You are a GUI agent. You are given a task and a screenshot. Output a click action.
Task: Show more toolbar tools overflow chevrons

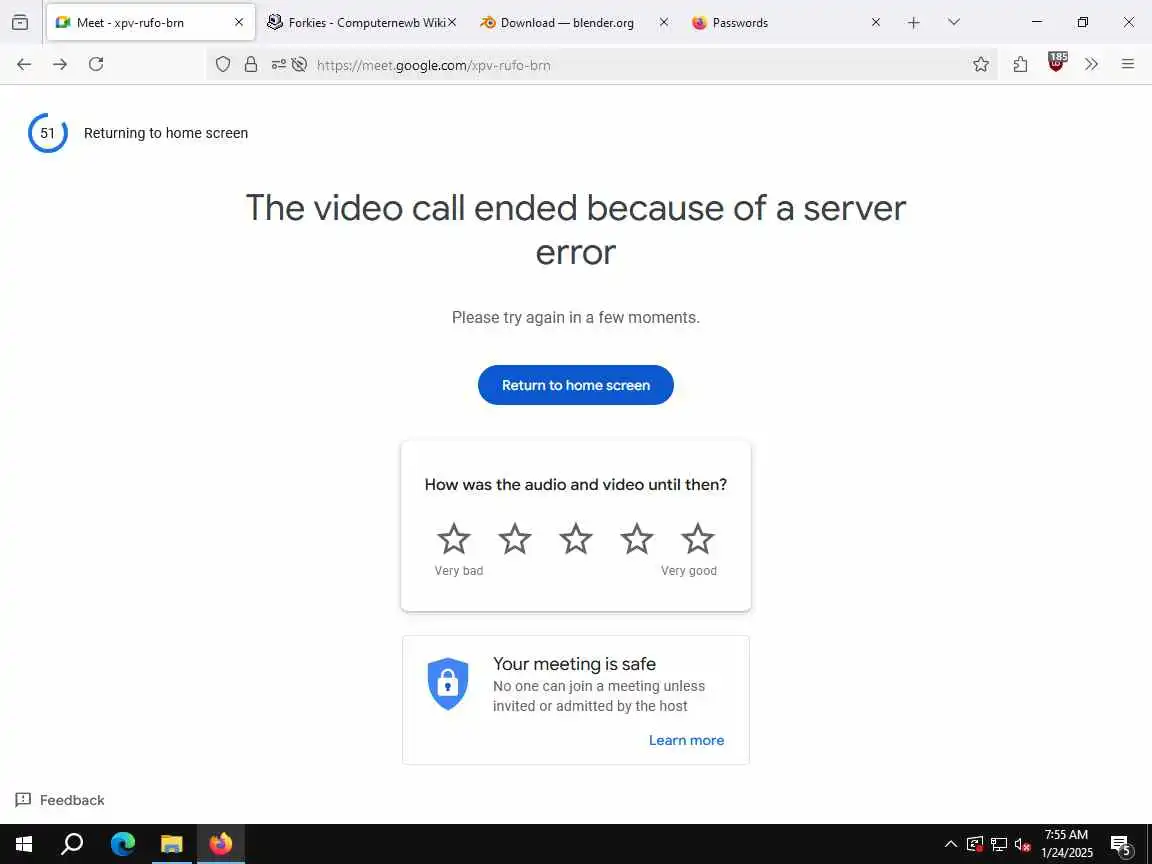1092,65
